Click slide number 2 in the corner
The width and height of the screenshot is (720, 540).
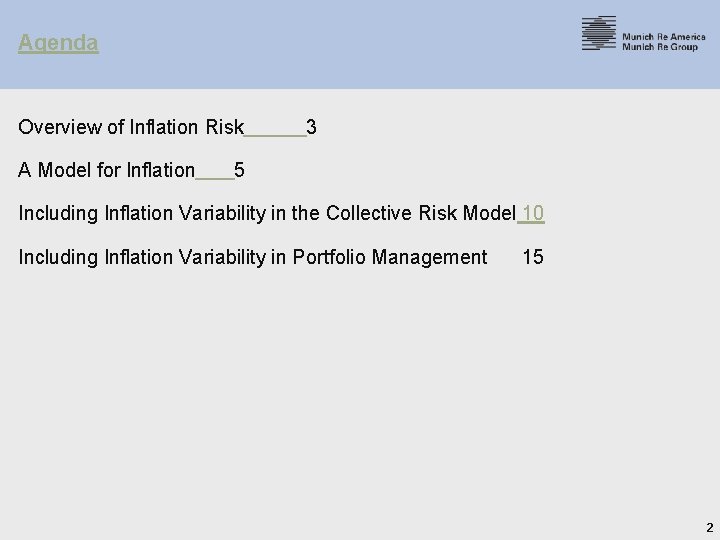(x=709, y=527)
